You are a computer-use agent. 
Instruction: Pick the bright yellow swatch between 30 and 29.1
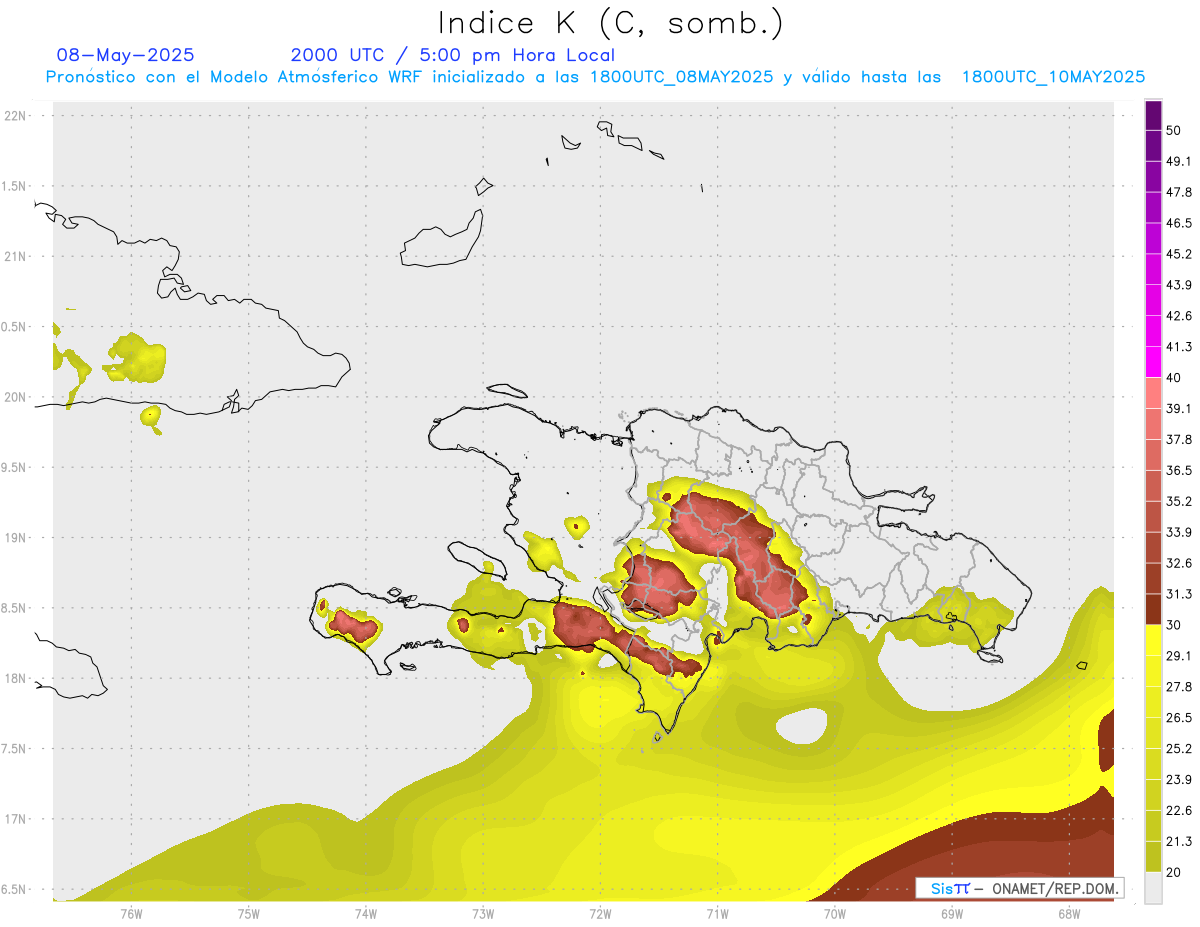click(1153, 640)
